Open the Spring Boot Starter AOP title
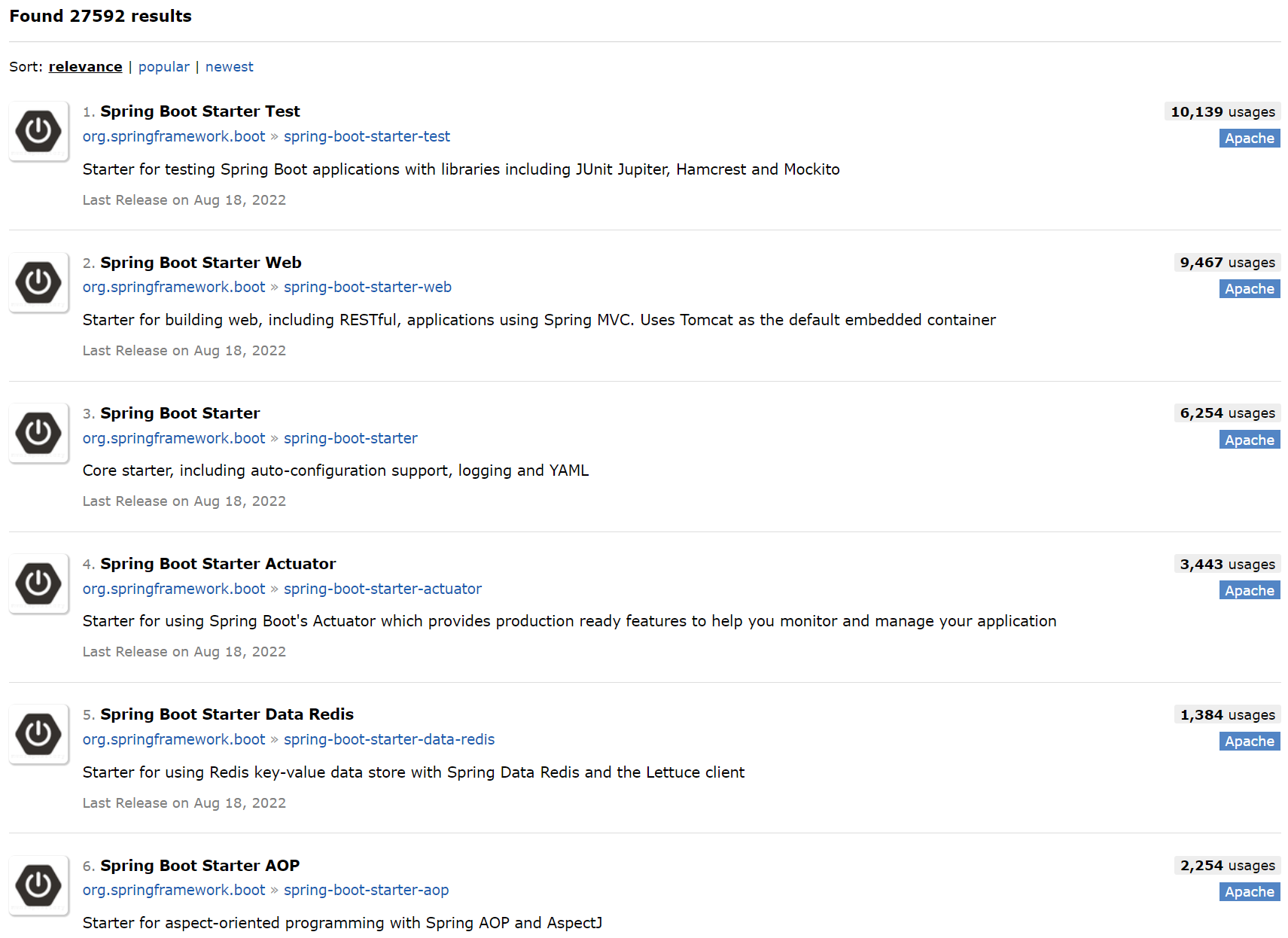 click(200, 866)
